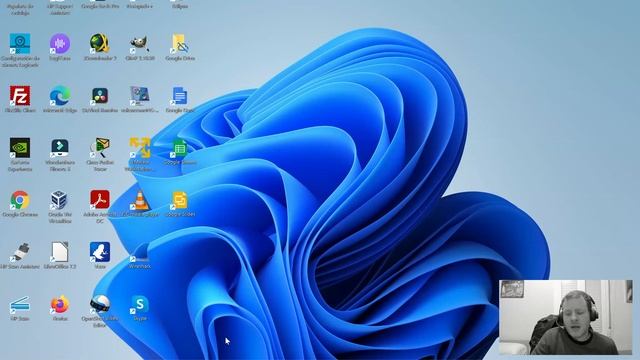
Task: Click the Oracle VM VirtualBox shortcut
Action: point(60,200)
